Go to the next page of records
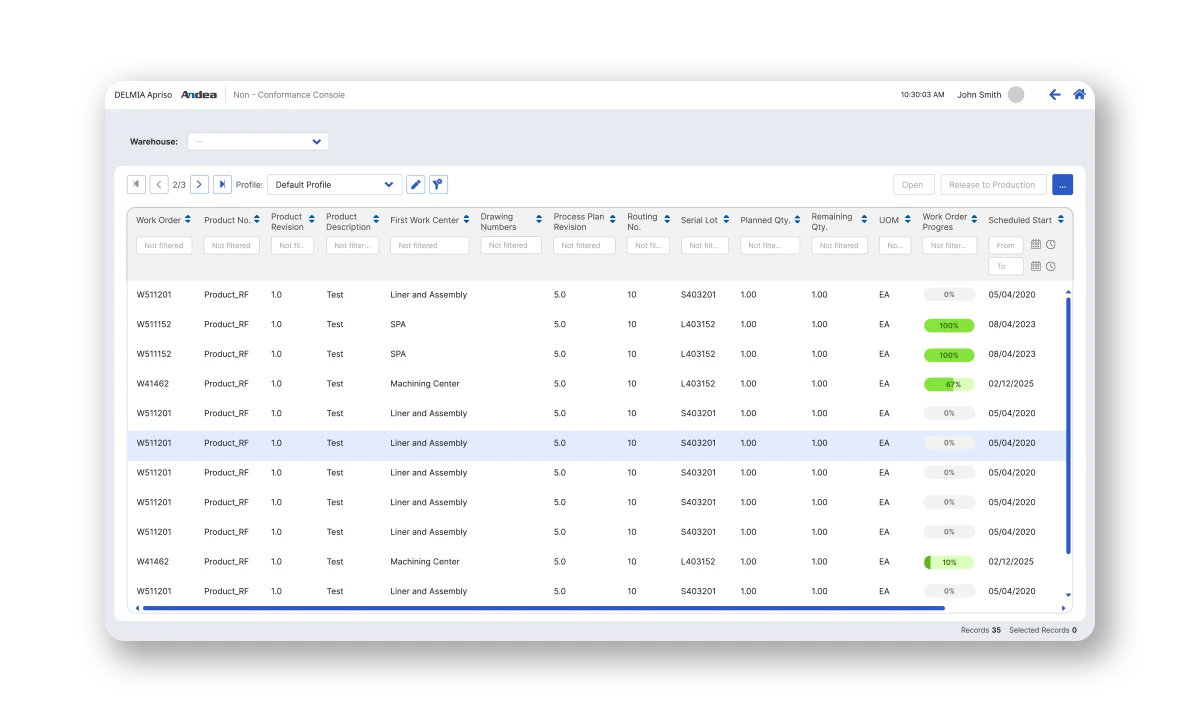This screenshot has width=1200, height=724. coord(199,185)
